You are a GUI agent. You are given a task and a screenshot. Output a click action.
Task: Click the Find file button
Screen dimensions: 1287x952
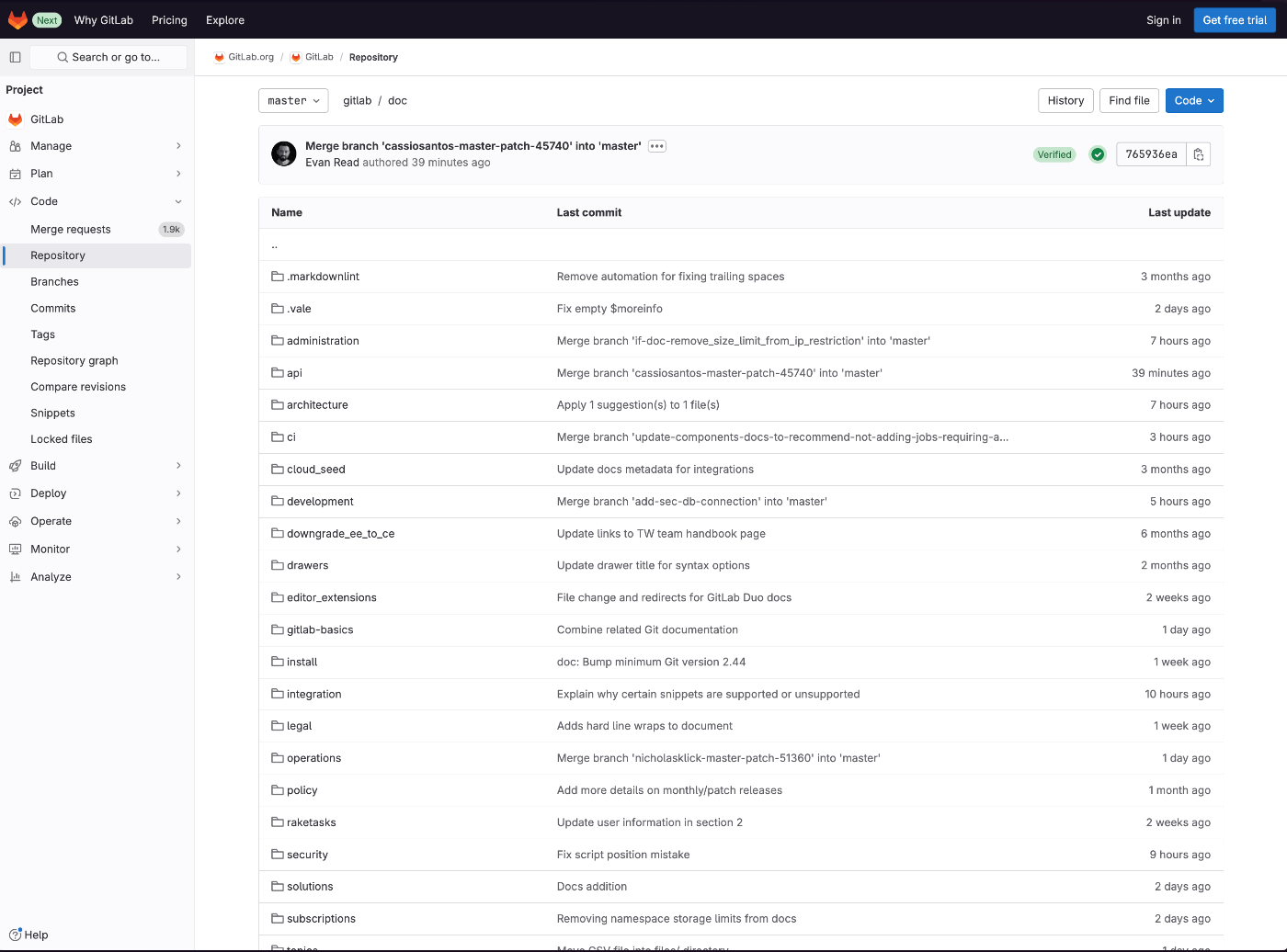click(x=1129, y=101)
